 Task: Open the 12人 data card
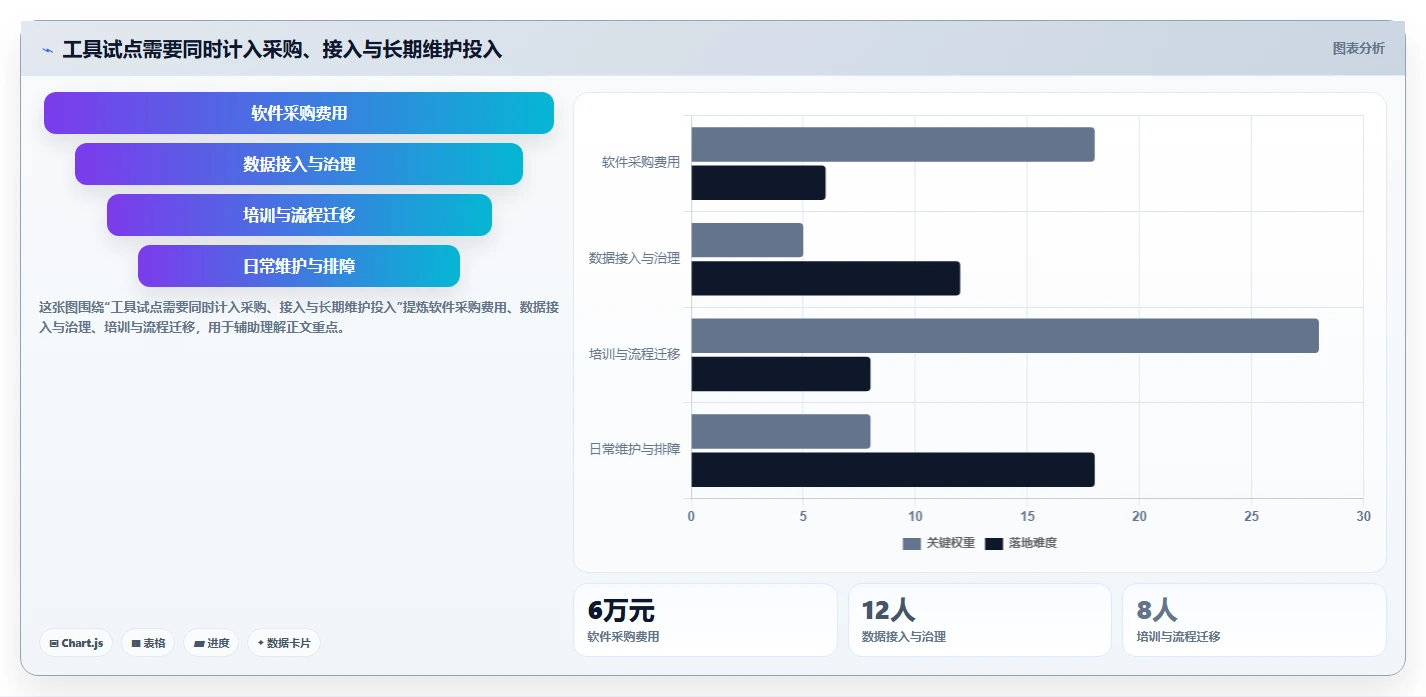point(980,620)
